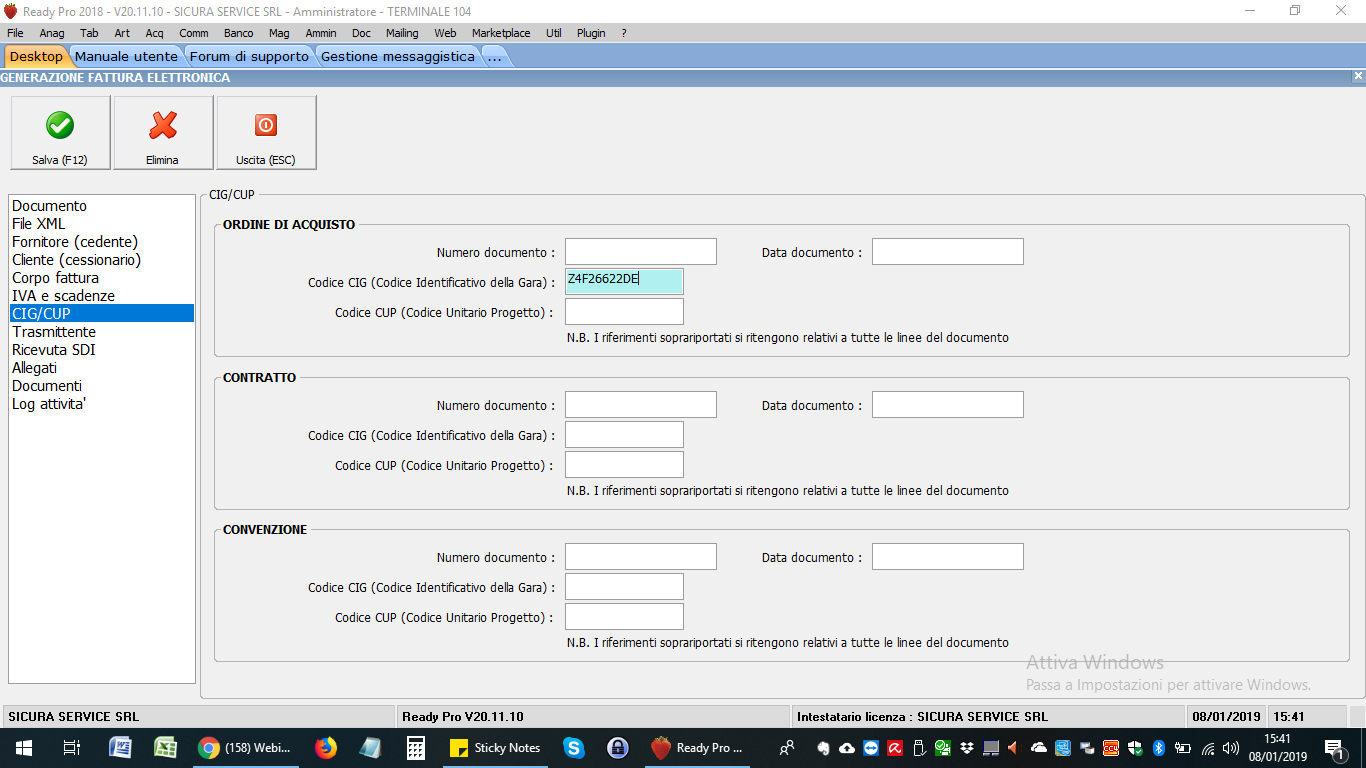The image size is (1366, 768).
Task: Open the File menu
Action: [15, 33]
